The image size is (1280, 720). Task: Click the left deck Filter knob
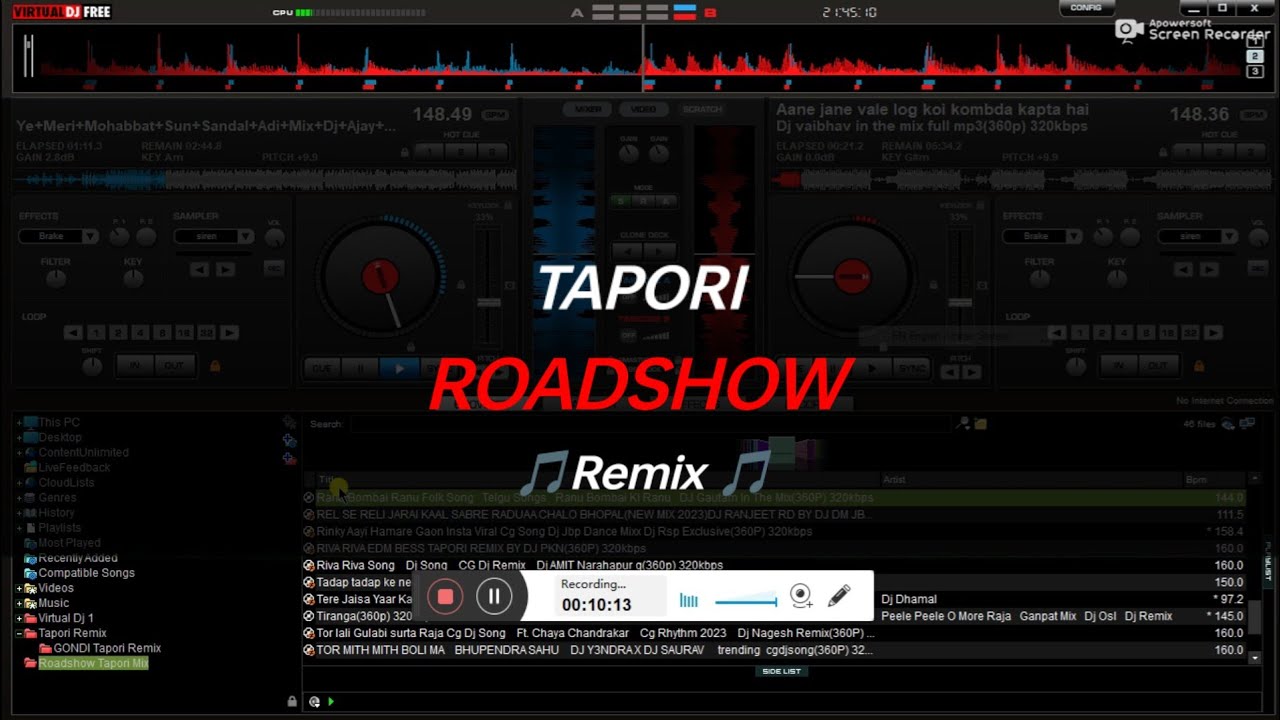coord(55,279)
